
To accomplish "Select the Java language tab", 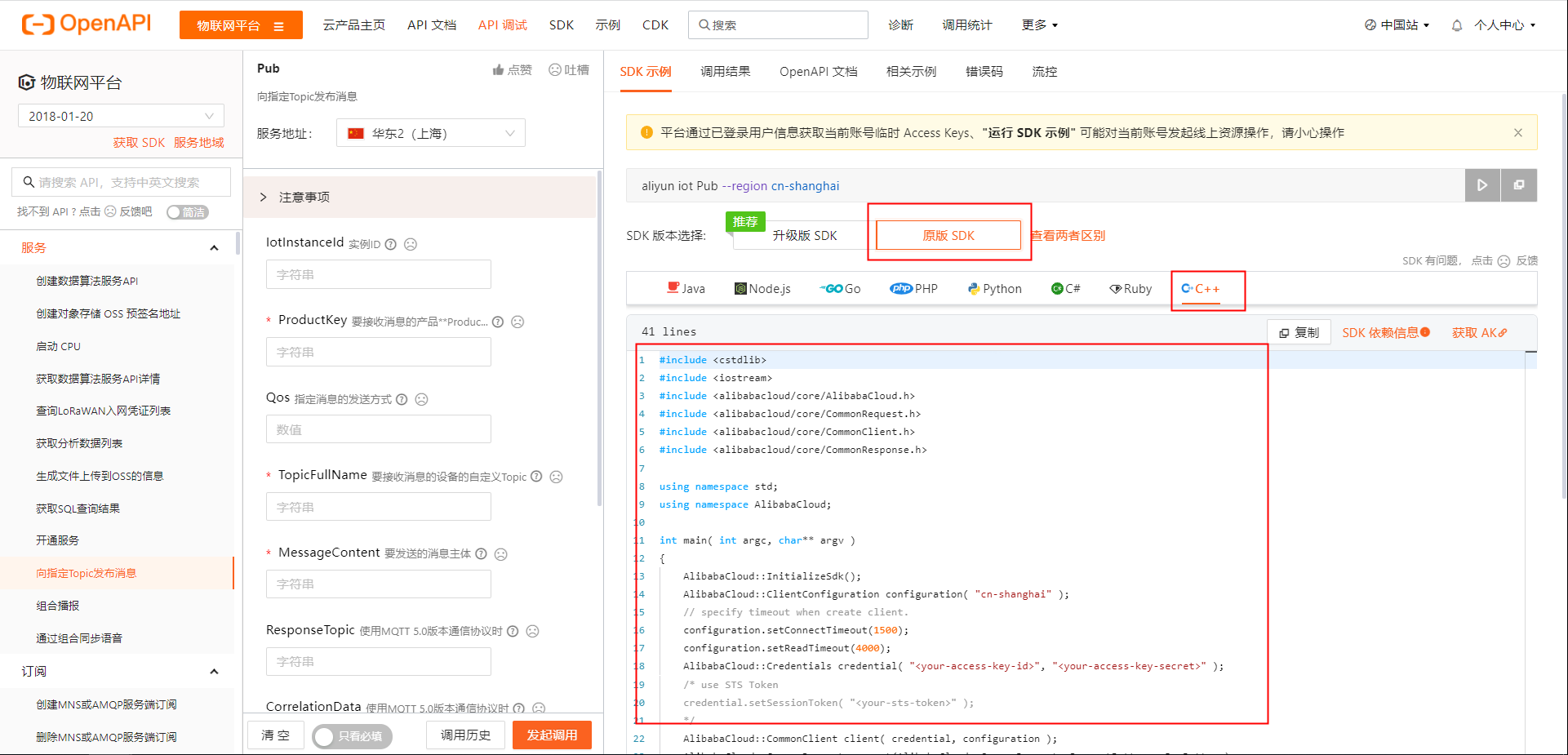I will [x=686, y=289].
